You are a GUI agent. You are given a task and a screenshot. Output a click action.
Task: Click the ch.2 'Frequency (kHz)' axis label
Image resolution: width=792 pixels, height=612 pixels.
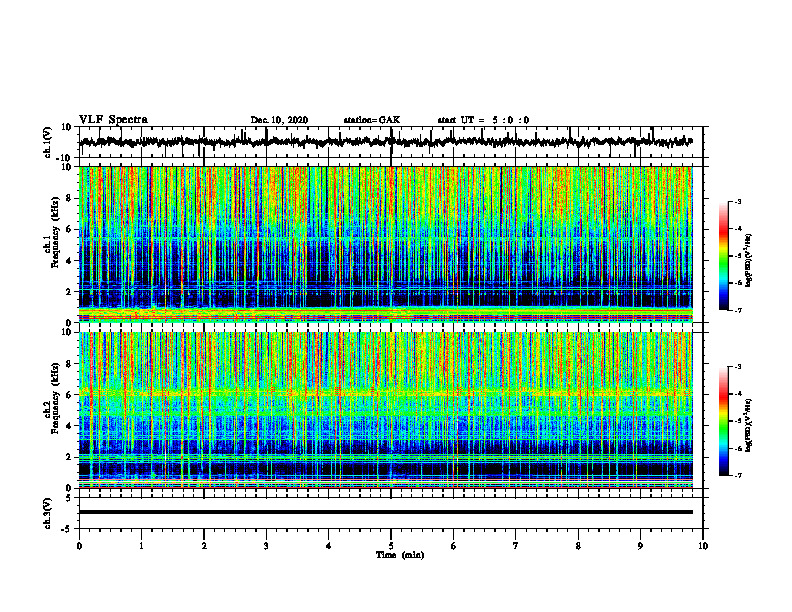[x=56, y=398]
